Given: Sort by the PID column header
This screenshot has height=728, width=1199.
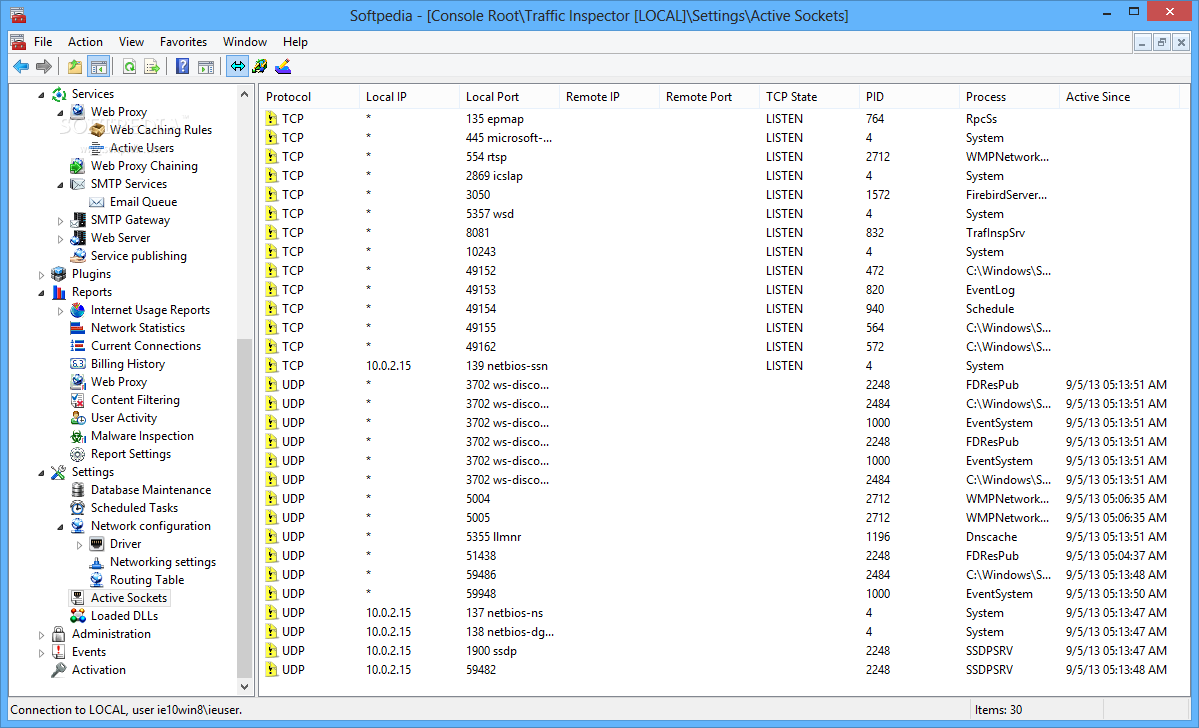Looking at the screenshot, I should (x=909, y=97).
